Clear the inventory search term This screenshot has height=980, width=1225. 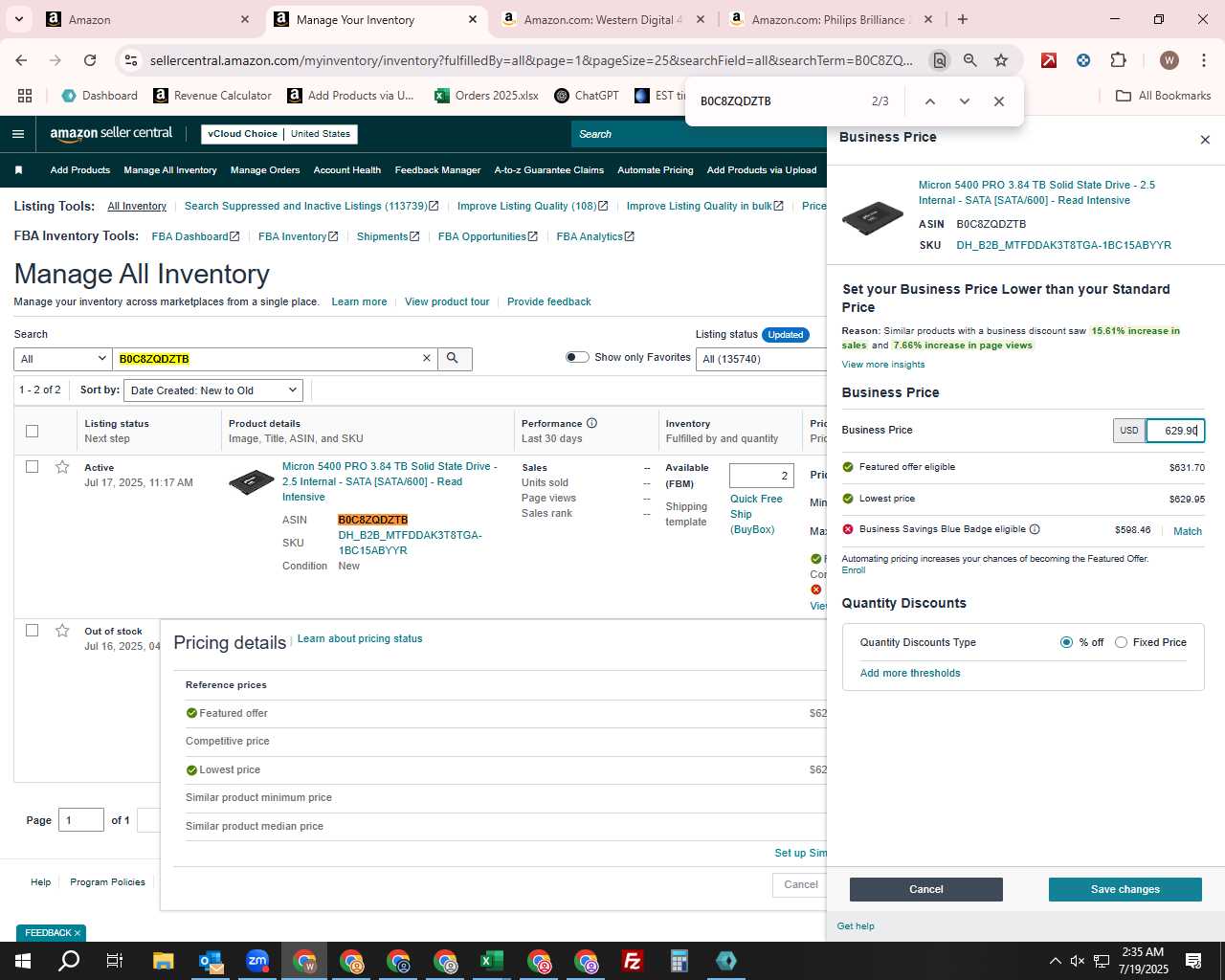point(427,359)
